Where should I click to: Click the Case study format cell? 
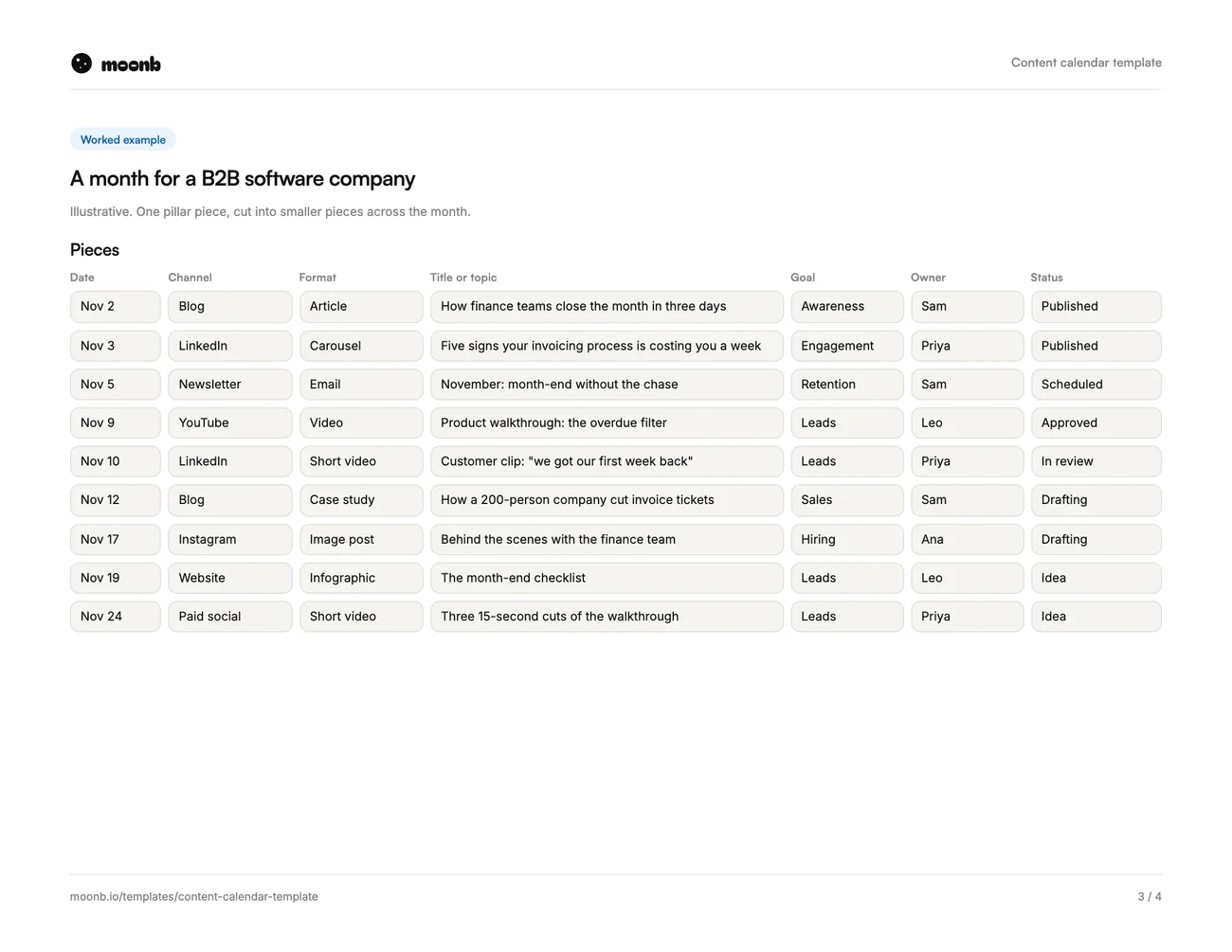[x=361, y=500]
